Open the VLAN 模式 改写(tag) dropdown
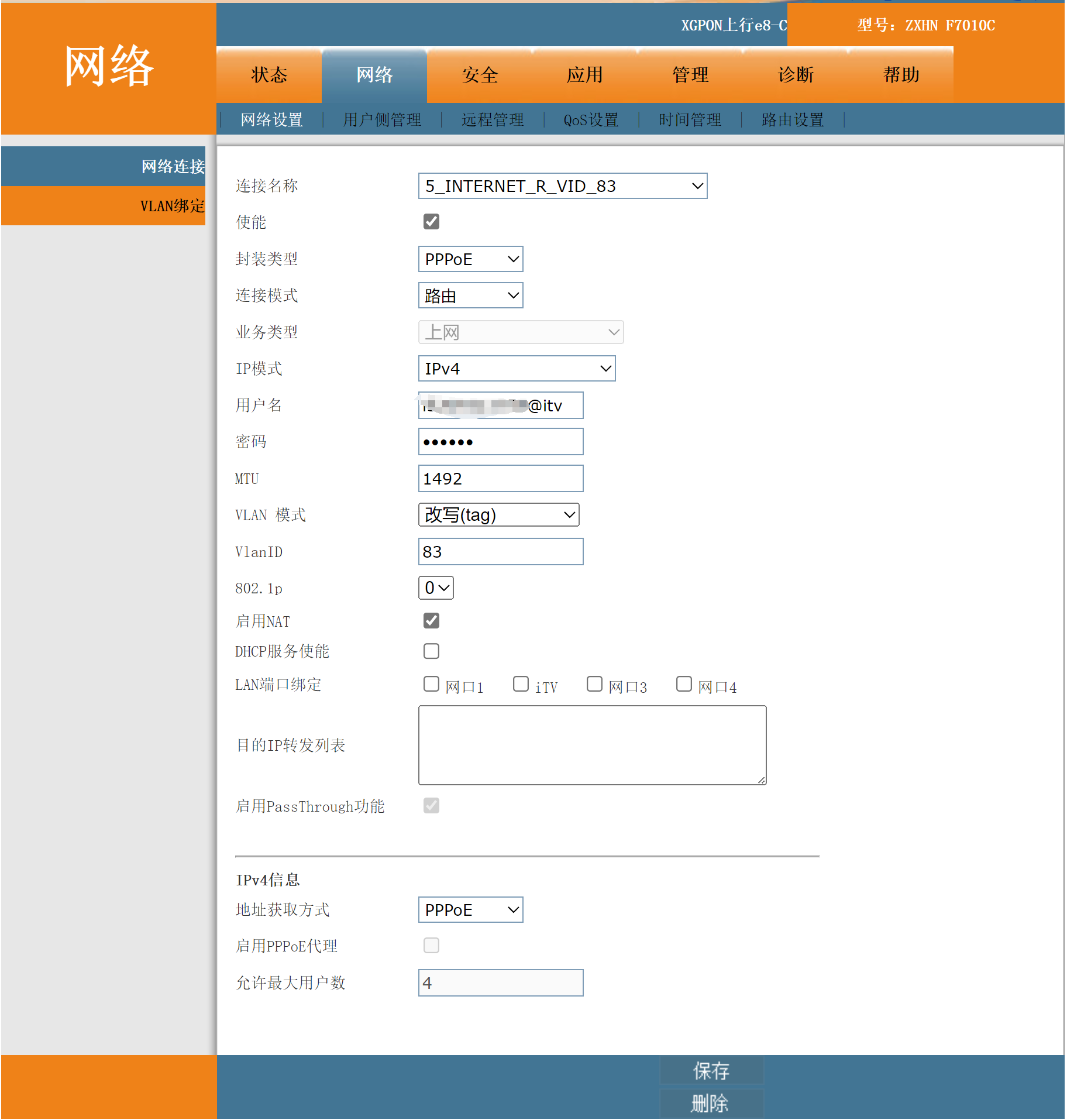Image resolution: width=1067 pixels, height=1120 pixels. click(x=498, y=515)
